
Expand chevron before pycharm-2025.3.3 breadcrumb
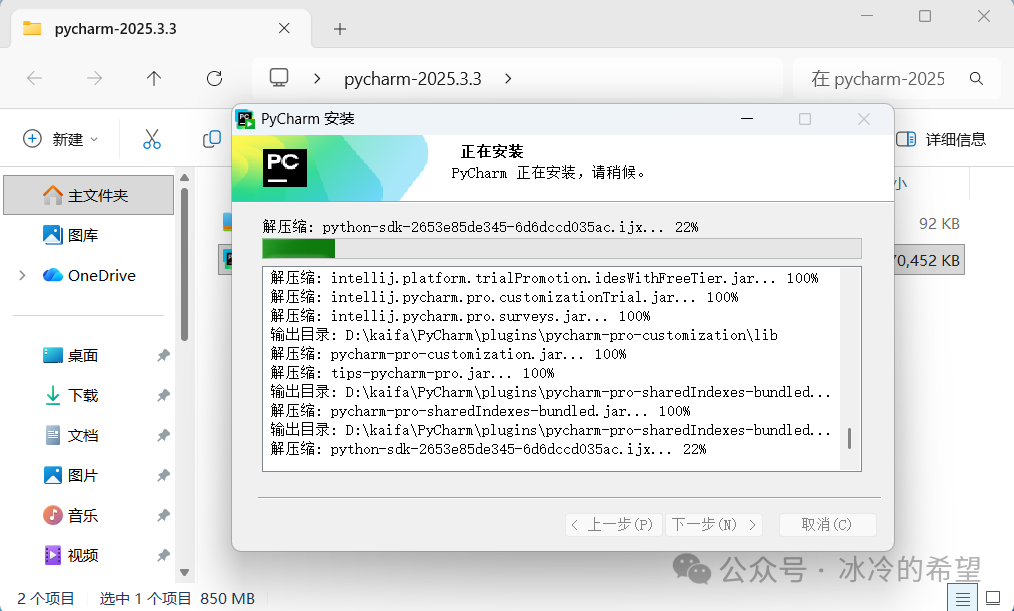coord(317,79)
